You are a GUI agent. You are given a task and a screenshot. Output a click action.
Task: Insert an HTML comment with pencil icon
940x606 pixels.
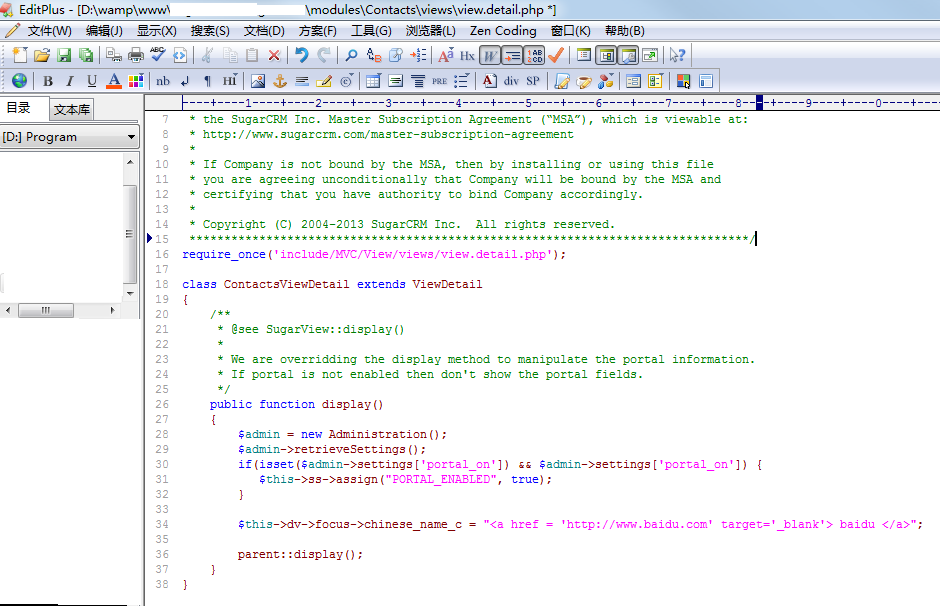pos(324,81)
